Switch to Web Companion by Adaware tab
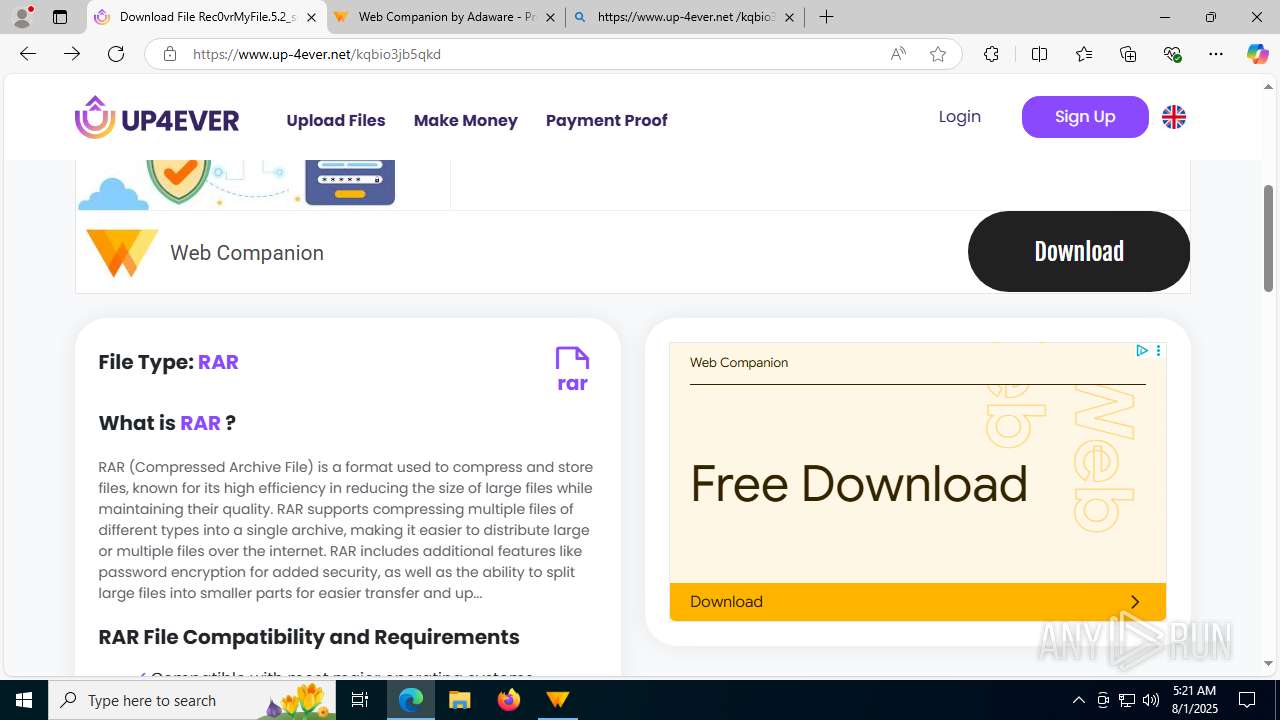Image resolution: width=1280 pixels, height=720 pixels. [x=445, y=17]
